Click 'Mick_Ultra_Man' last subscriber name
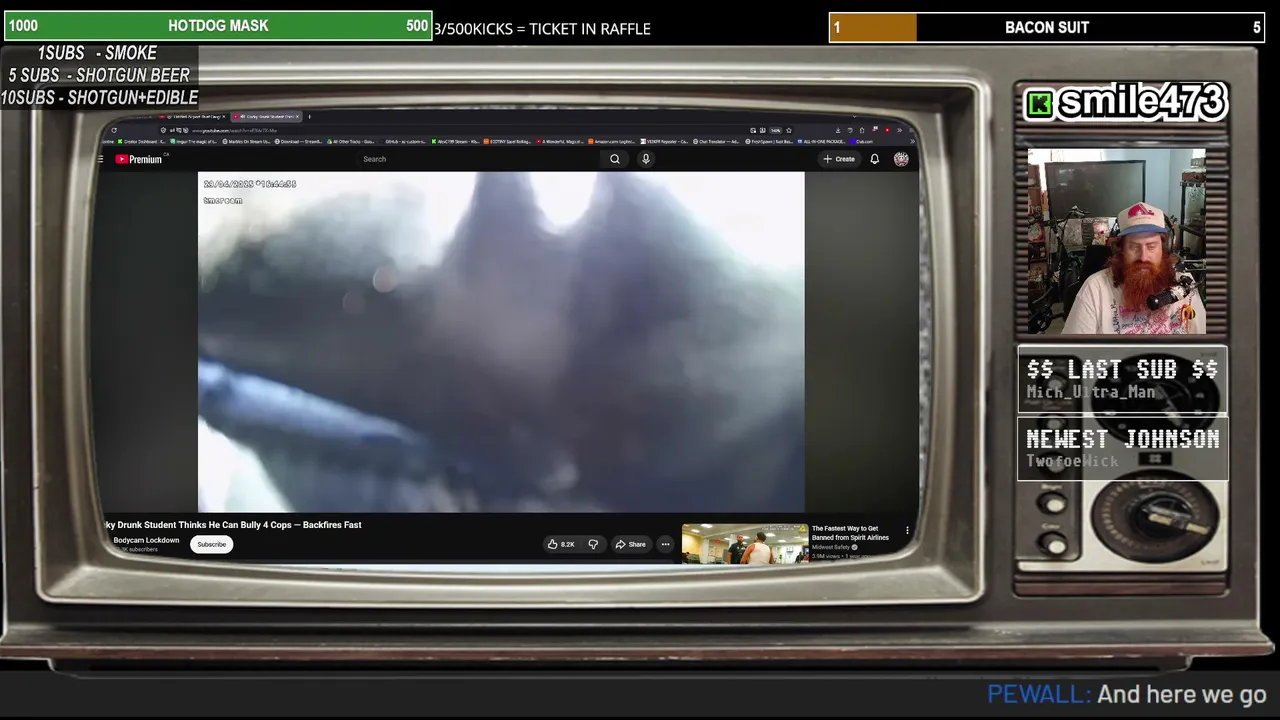Screen dimensions: 1280x720 (1090, 392)
